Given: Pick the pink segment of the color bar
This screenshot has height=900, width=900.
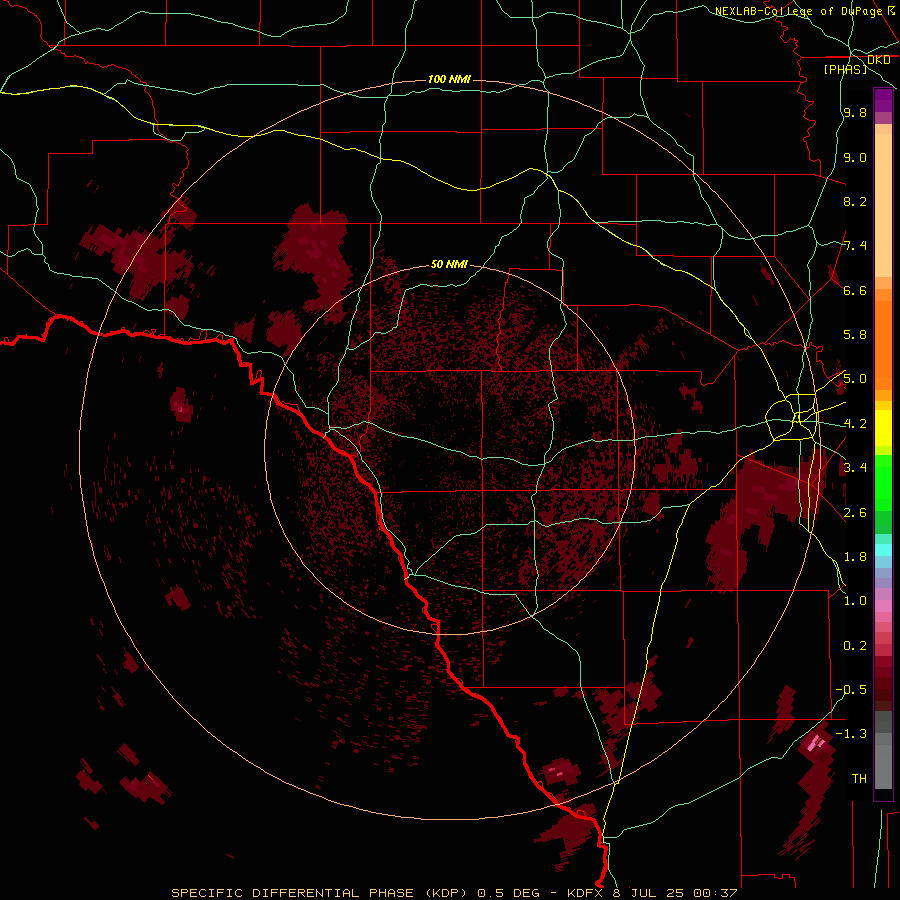Looking at the screenshot, I should pyautogui.click(x=883, y=606).
